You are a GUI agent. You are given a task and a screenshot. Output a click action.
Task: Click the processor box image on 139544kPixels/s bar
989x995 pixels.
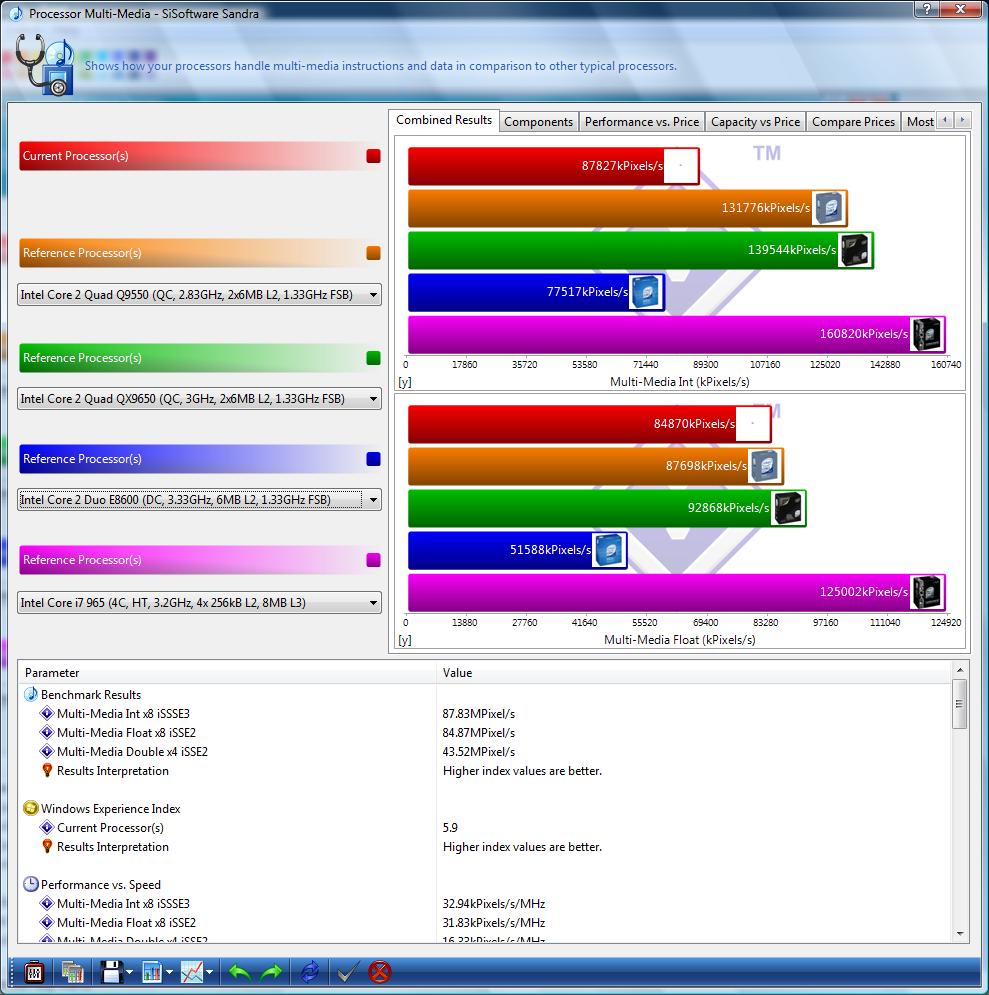[x=854, y=250]
